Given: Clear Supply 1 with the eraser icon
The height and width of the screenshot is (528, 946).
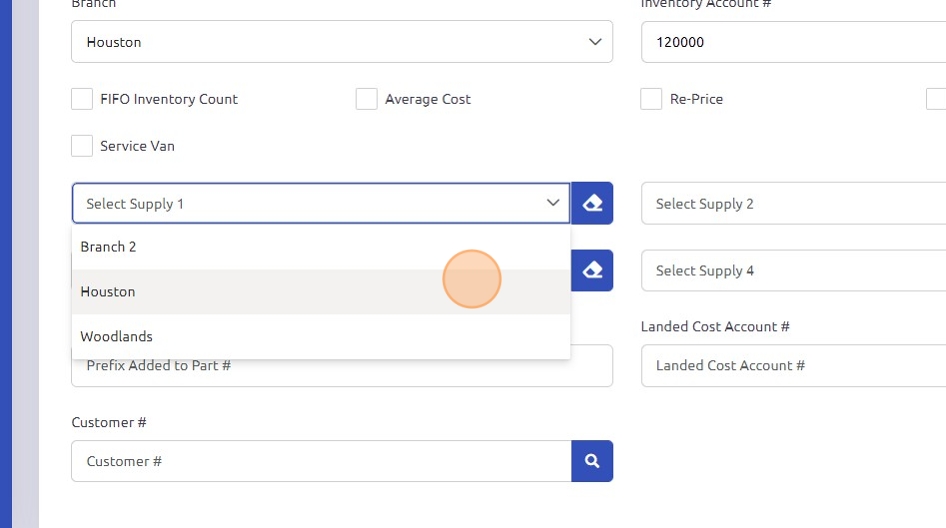Looking at the screenshot, I should tap(592, 203).
